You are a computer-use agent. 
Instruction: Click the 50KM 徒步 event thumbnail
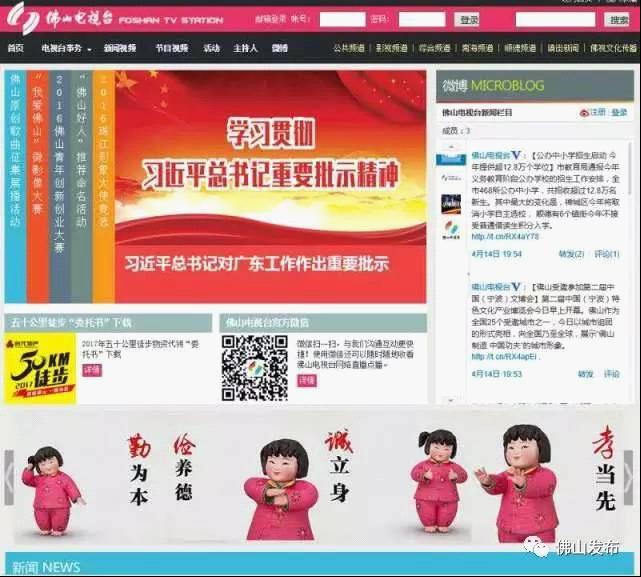click(39, 368)
